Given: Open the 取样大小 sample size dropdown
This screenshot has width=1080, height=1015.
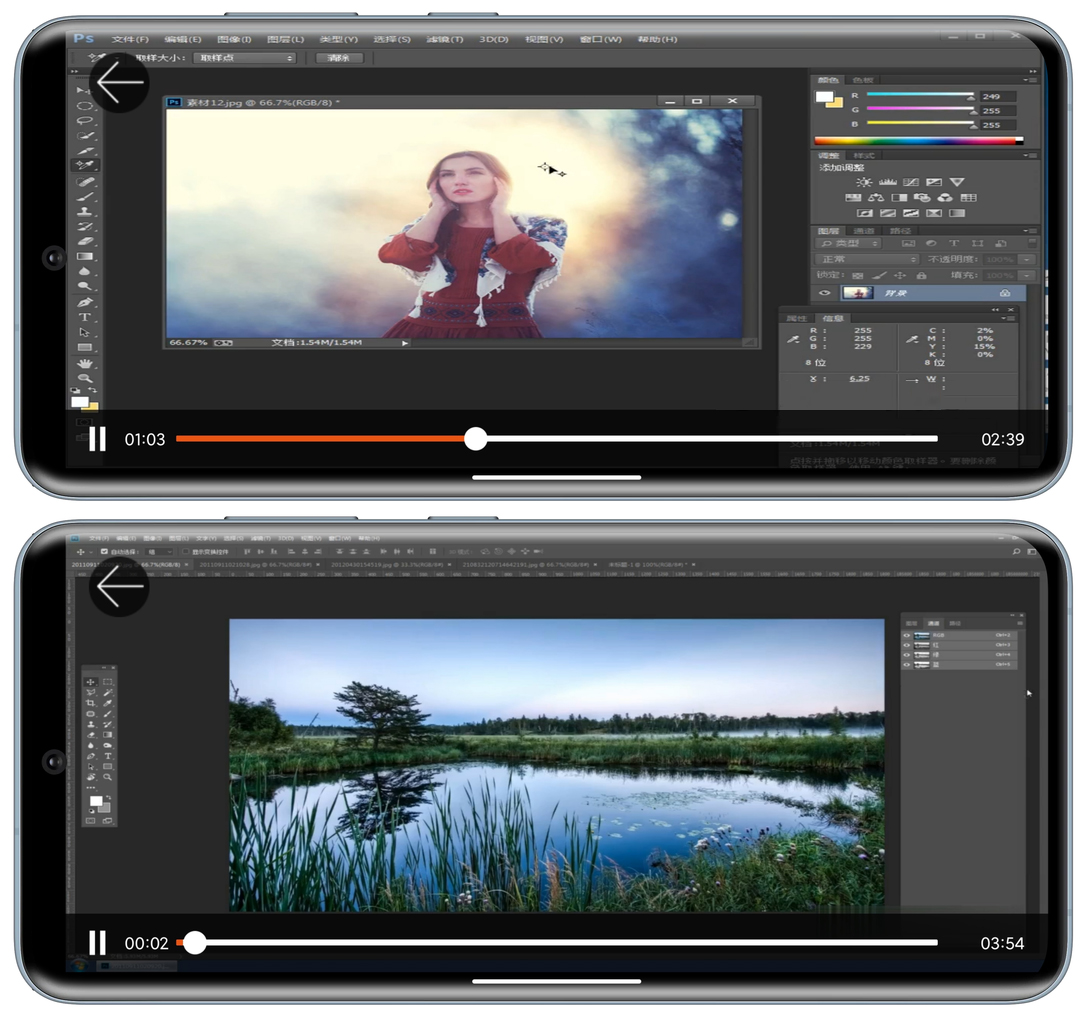Looking at the screenshot, I should (x=245, y=58).
